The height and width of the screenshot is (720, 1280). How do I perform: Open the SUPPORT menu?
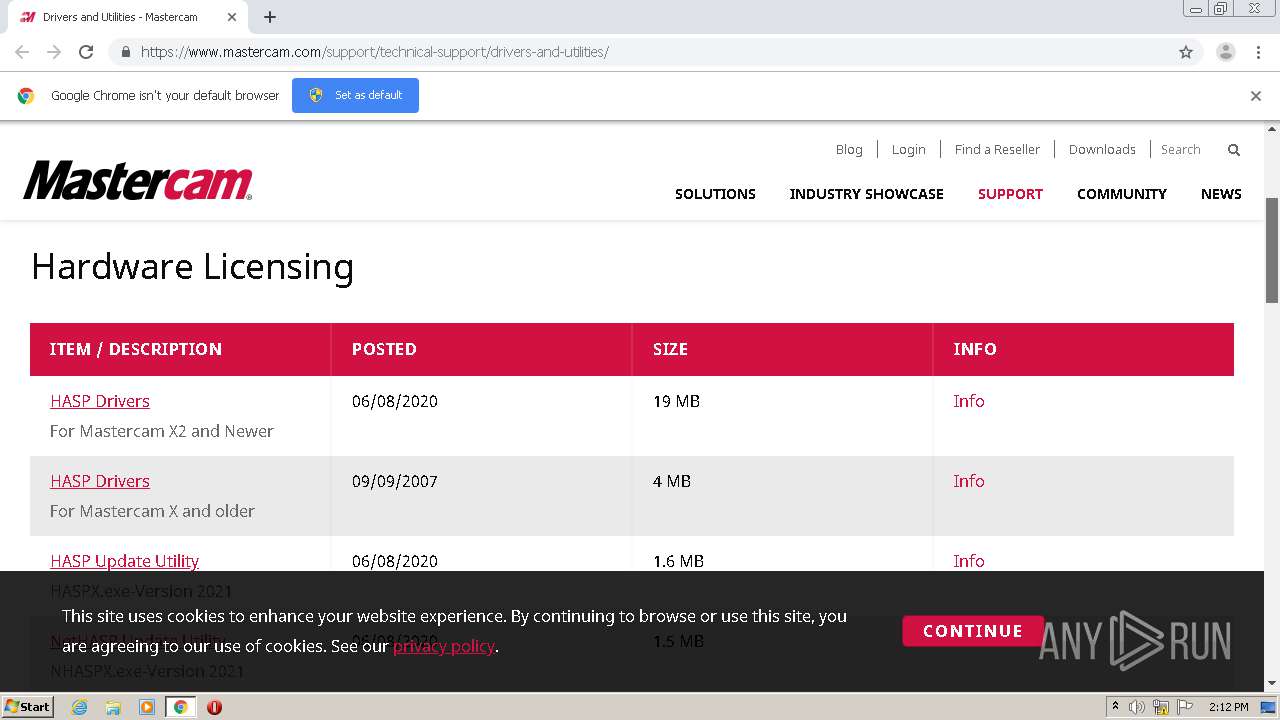coord(1010,194)
